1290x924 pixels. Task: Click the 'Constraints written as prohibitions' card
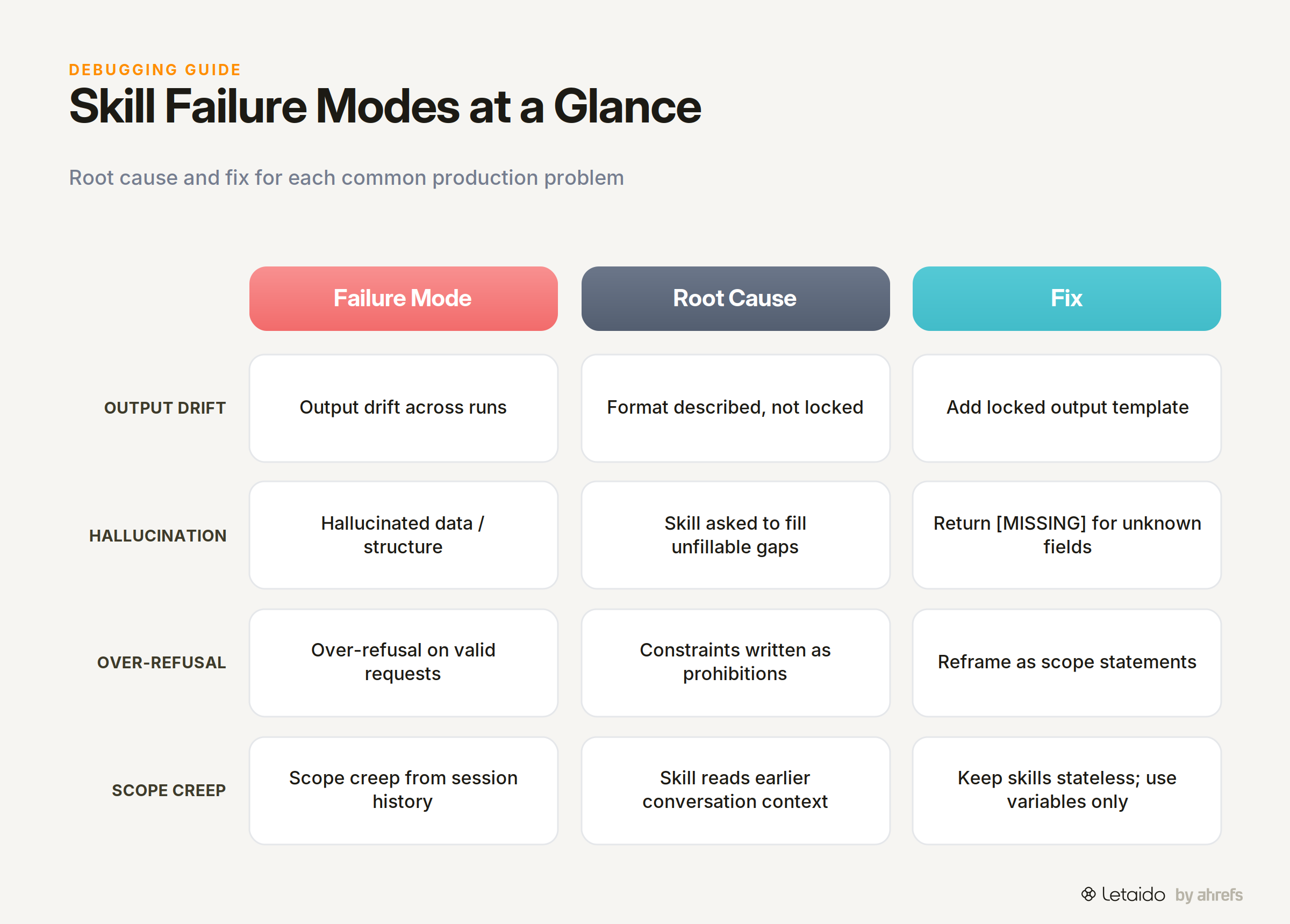coord(735,662)
